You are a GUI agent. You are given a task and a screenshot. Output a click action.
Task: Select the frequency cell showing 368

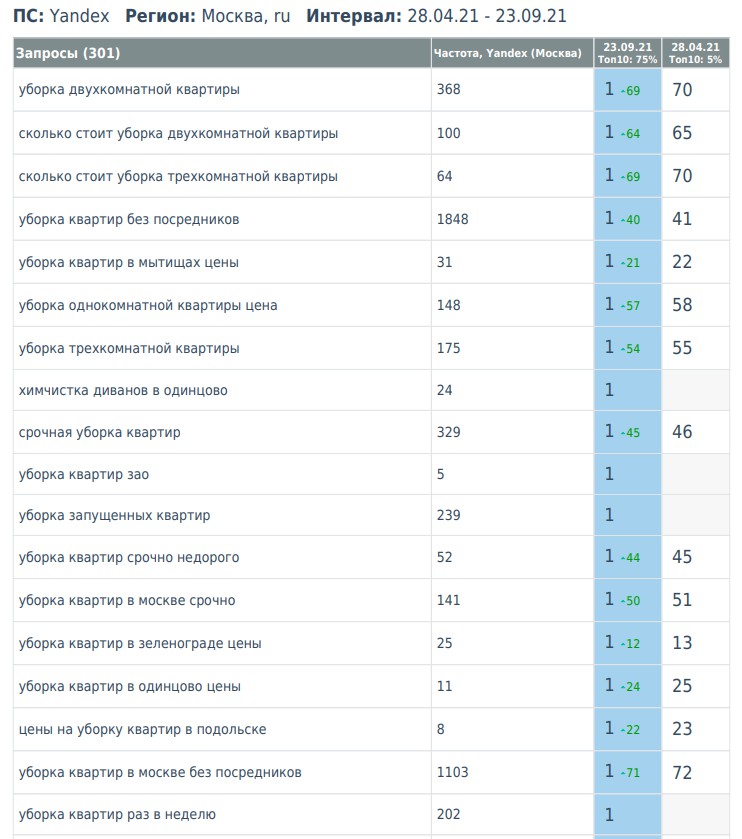pyautogui.click(x=448, y=90)
